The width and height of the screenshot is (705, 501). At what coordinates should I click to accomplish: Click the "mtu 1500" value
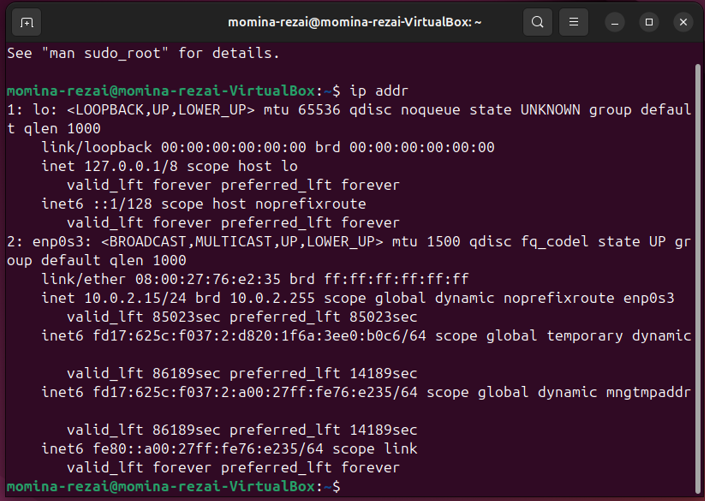426,242
